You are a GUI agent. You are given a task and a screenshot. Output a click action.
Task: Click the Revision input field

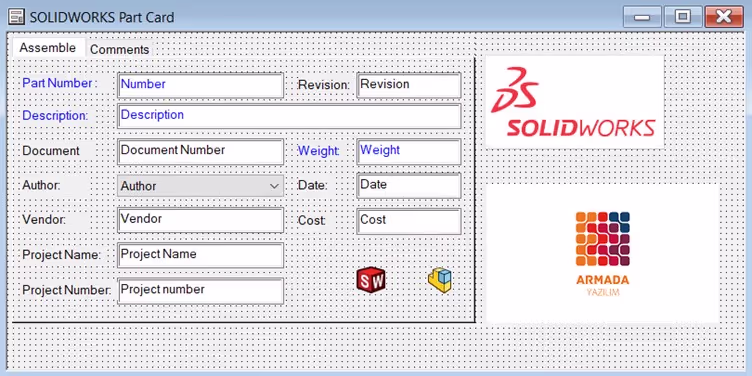coord(409,85)
